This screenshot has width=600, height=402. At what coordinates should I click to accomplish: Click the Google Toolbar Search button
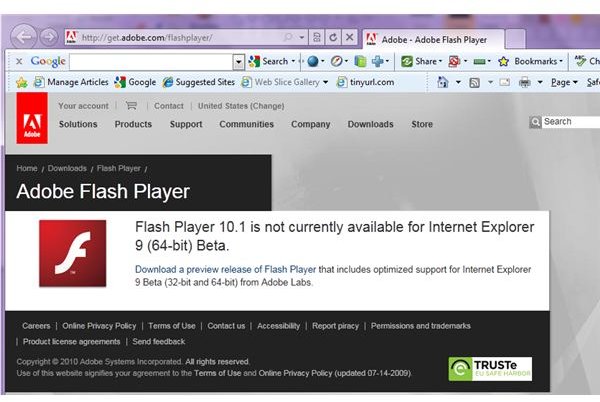pos(268,61)
